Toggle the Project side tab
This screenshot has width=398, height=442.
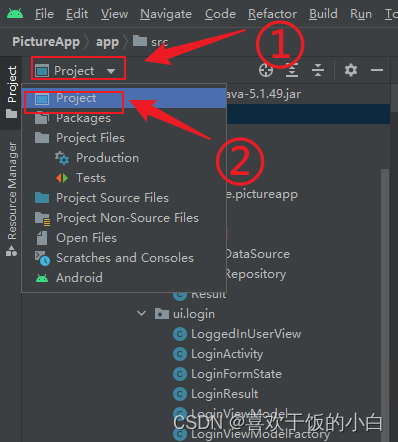pyautogui.click(x=12, y=92)
